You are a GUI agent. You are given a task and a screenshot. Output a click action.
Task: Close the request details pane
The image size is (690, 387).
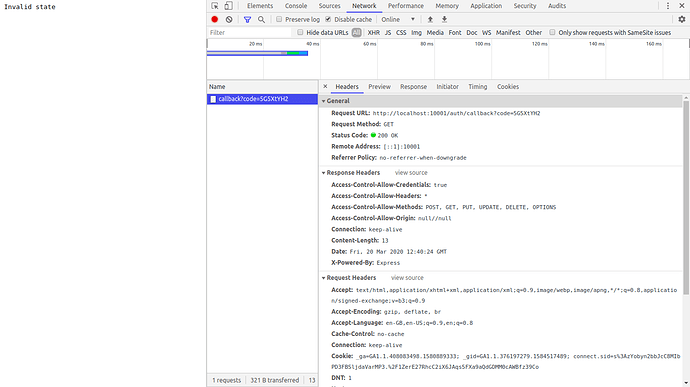point(325,87)
